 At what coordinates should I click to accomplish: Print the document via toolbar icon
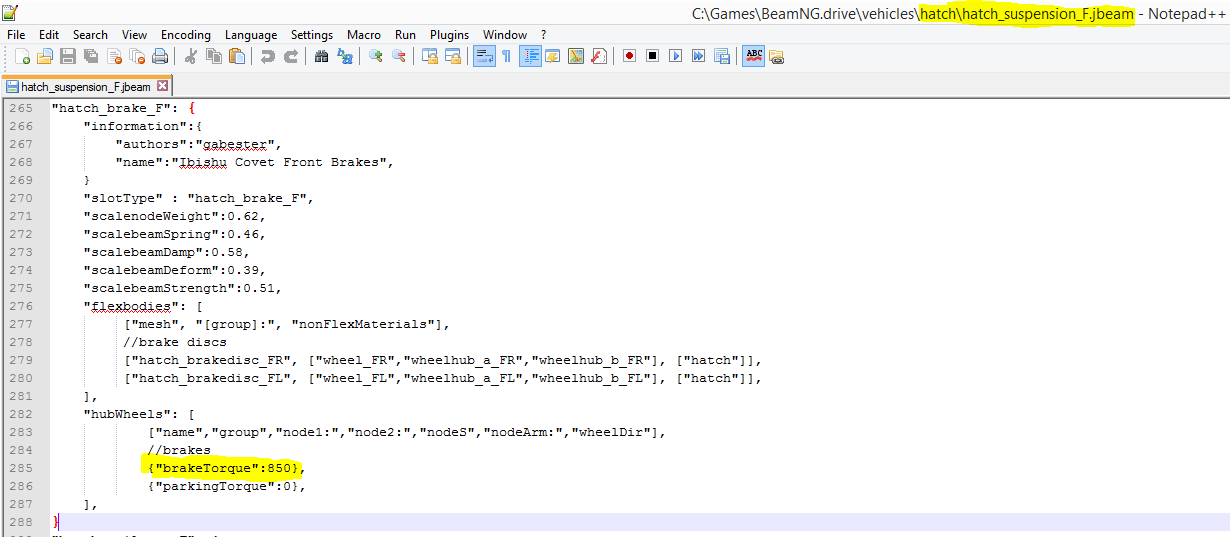pyautogui.click(x=160, y=56)
